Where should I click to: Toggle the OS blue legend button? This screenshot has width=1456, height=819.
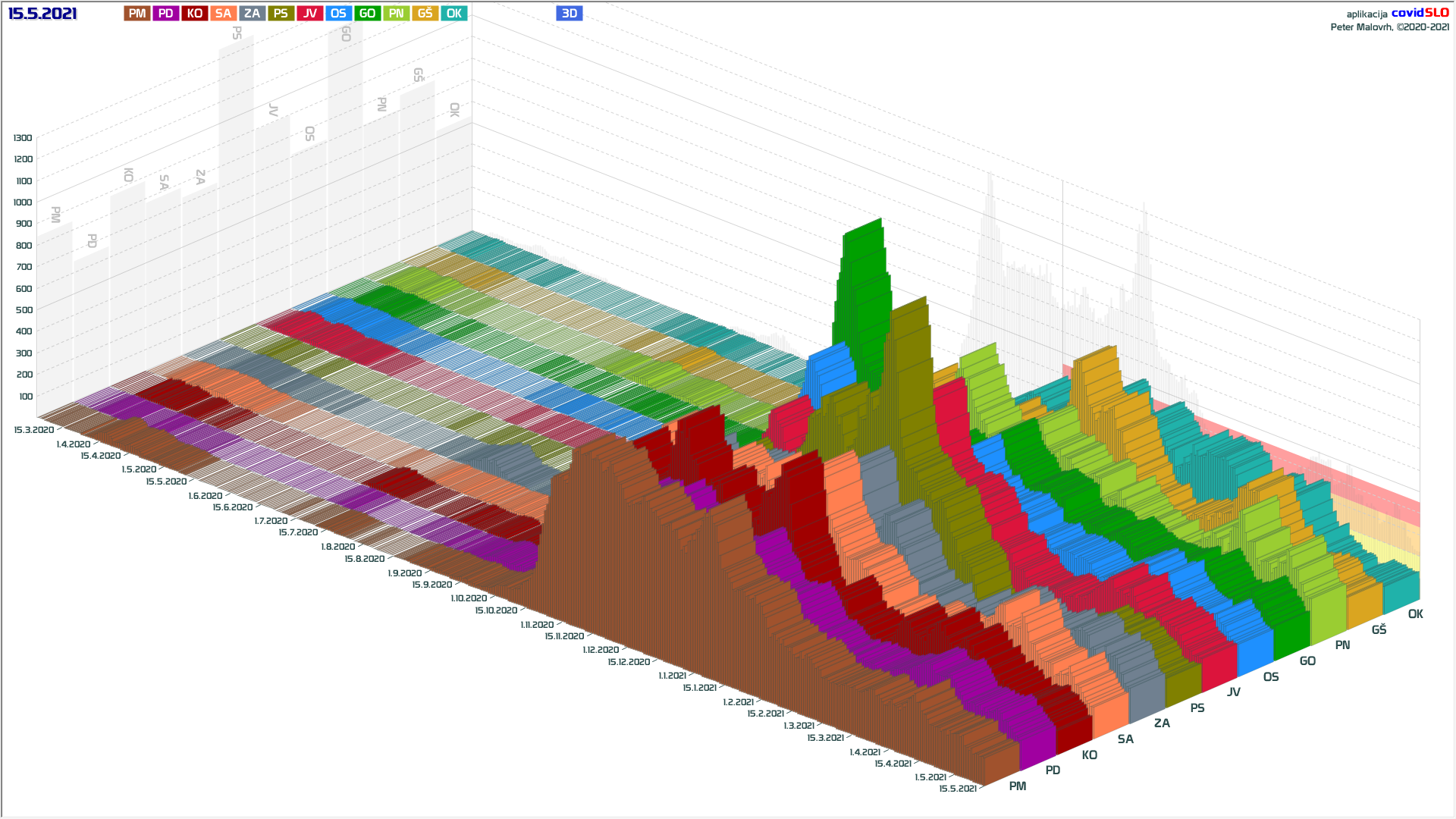coord(338,13)
